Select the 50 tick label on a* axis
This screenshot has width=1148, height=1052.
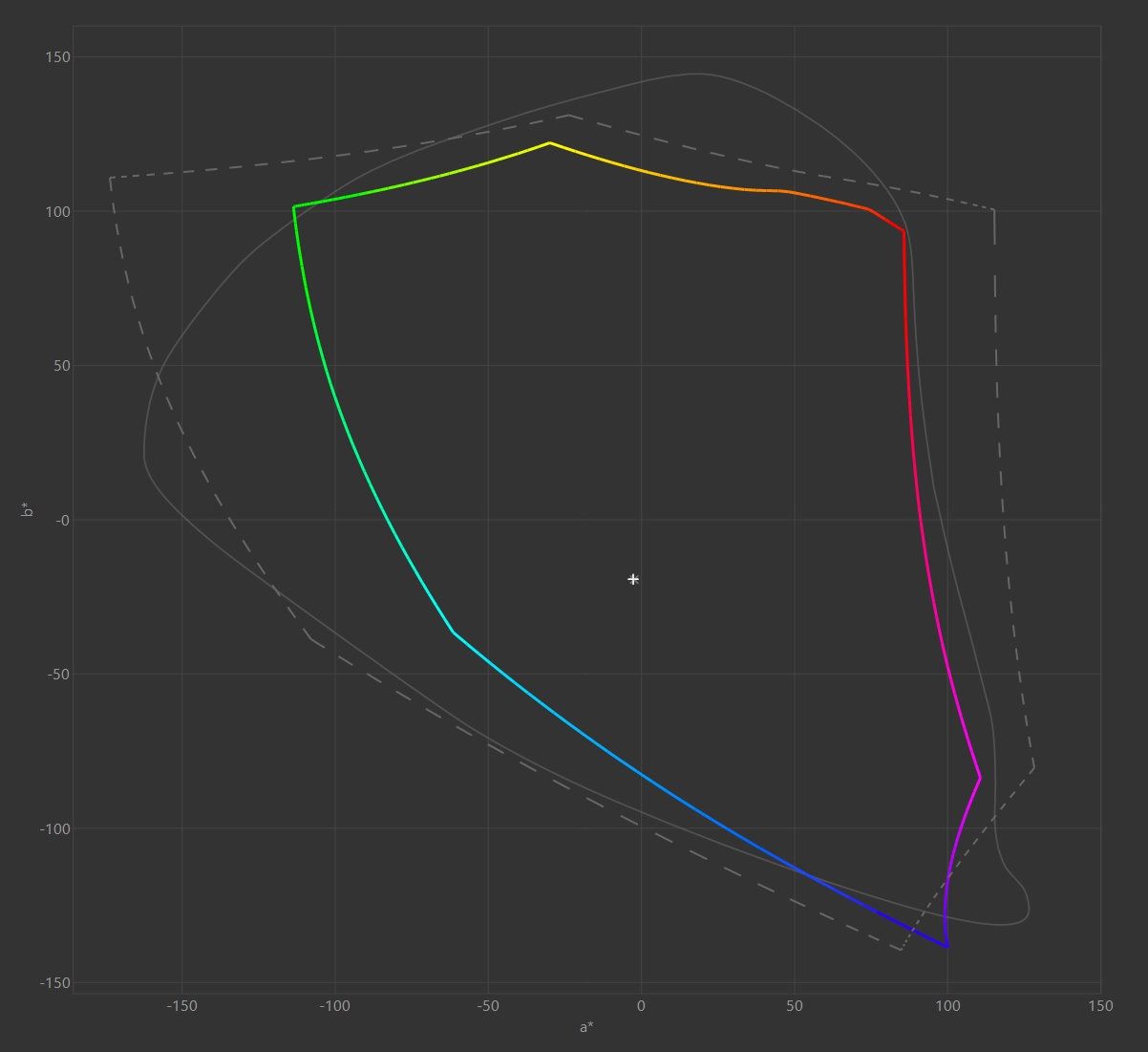[x=795, y=1006]
